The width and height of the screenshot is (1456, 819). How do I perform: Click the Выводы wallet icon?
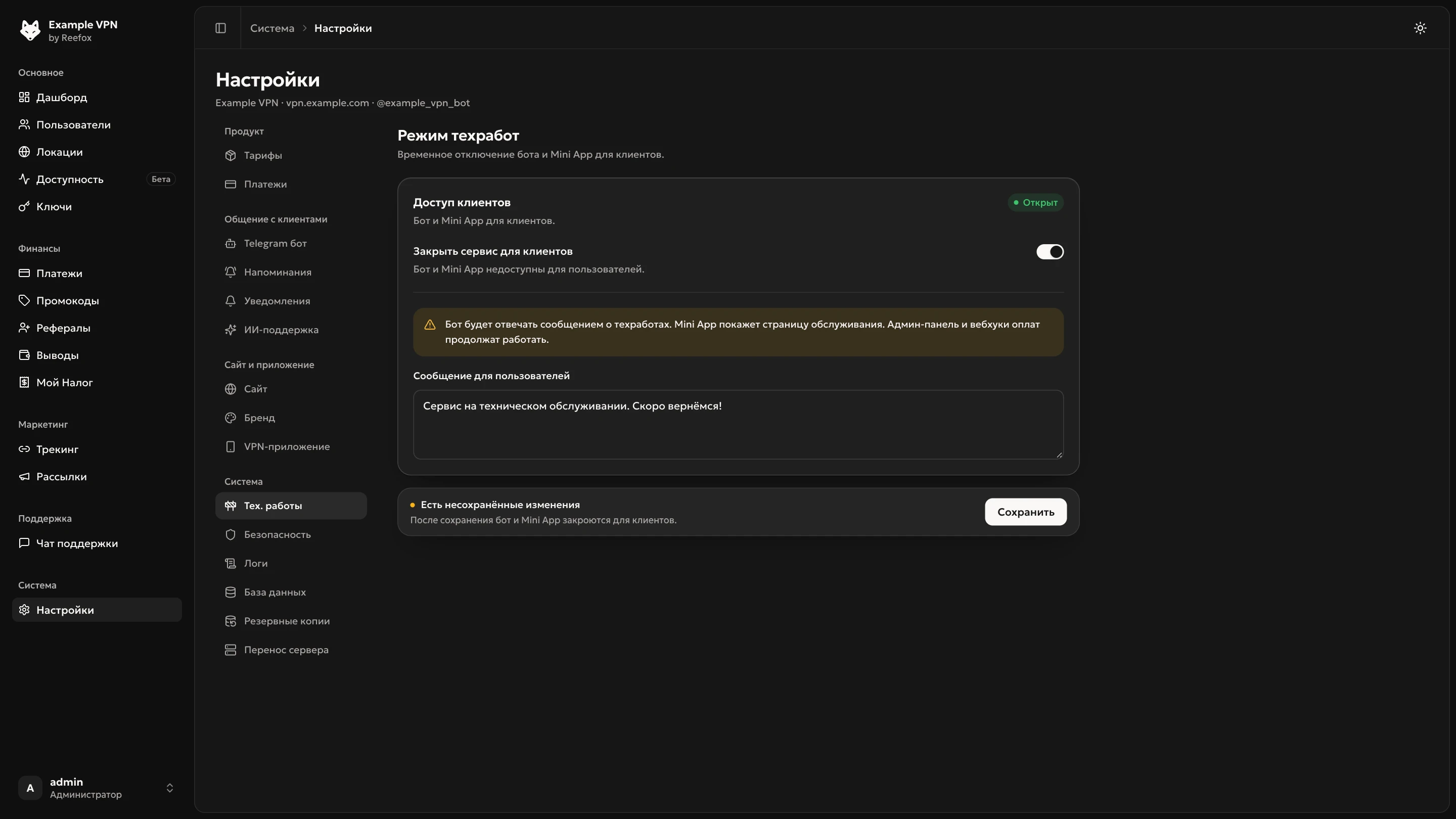point(24,355)
